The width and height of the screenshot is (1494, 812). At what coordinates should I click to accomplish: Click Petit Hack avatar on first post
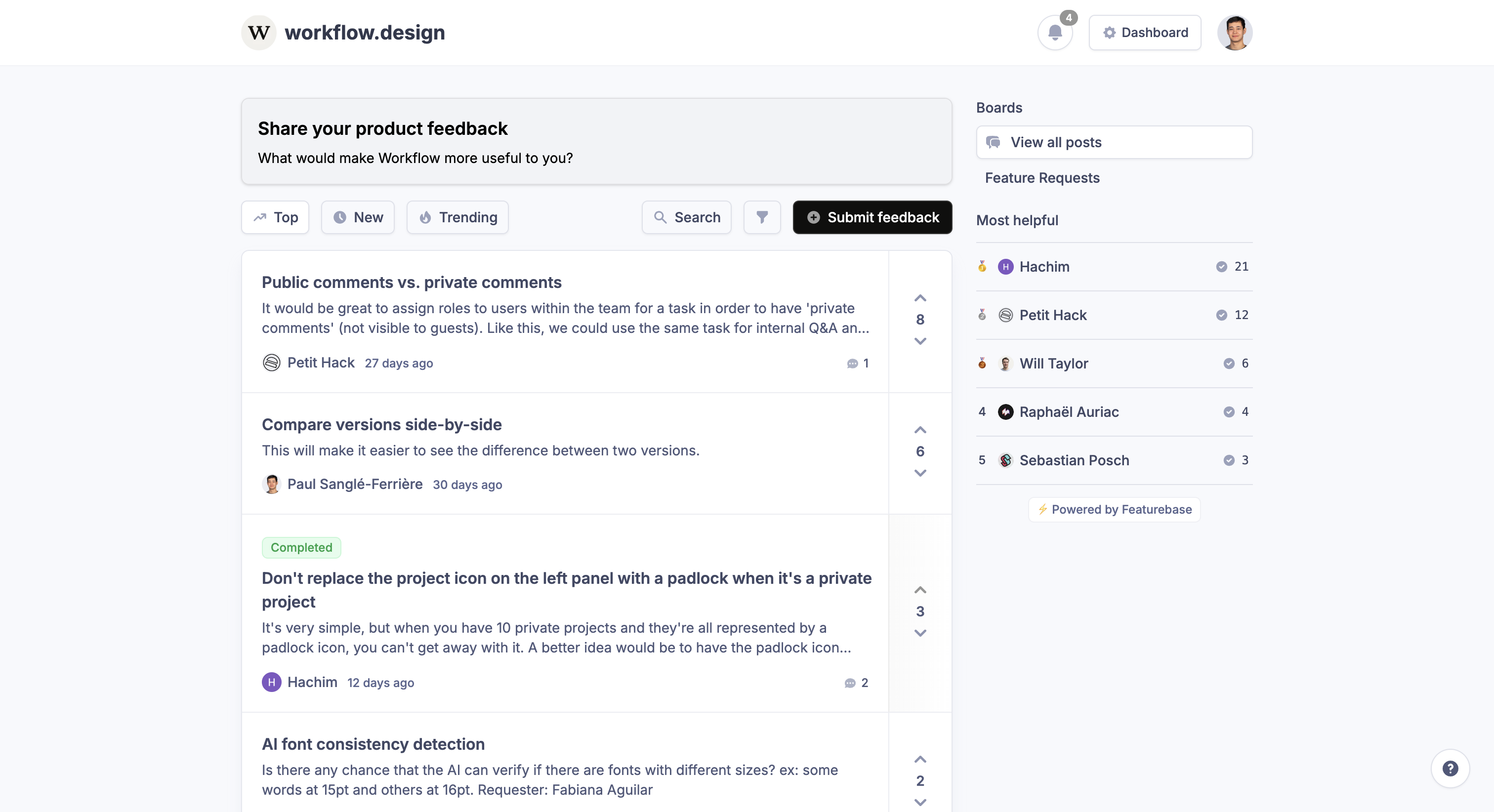[x=271, y=363]
